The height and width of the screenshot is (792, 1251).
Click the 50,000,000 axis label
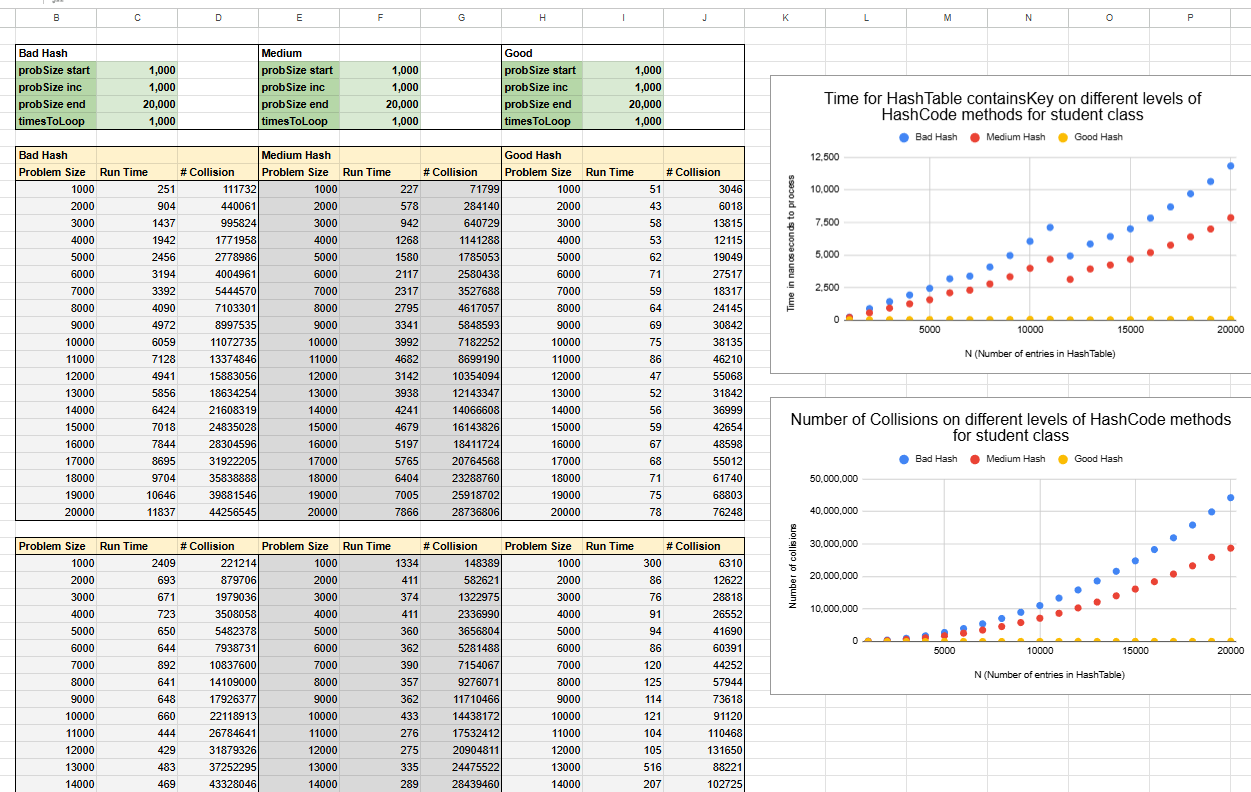tap(833, 479)
